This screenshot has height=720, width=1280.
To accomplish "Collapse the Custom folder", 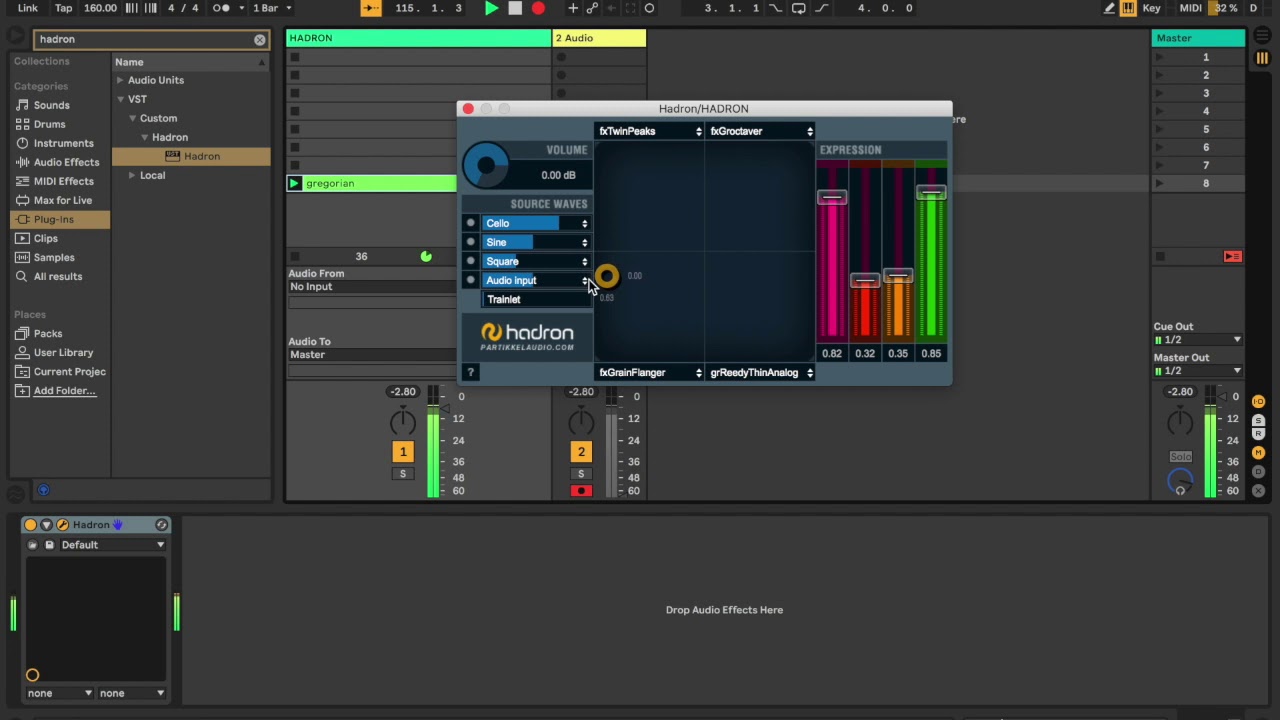I will pos(132,118).
